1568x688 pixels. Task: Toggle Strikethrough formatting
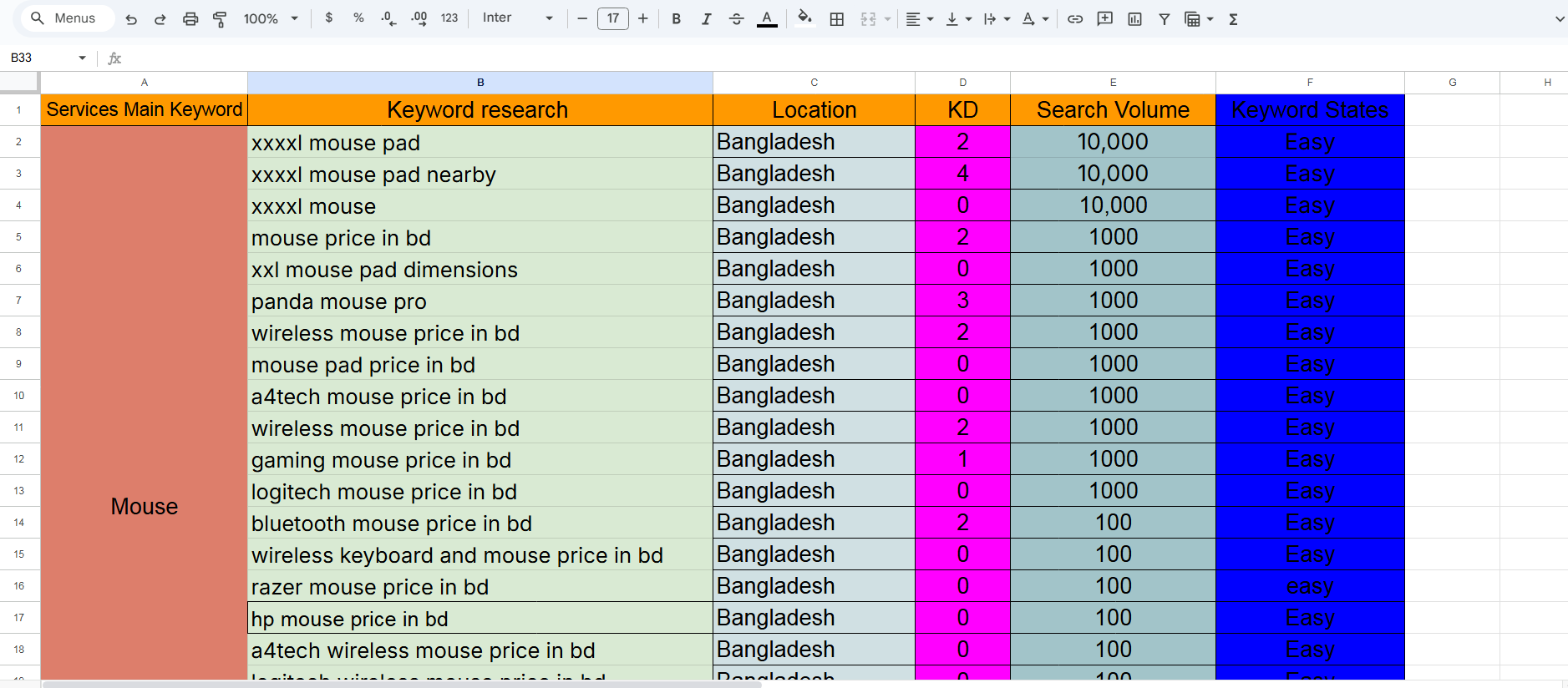pyautogui.click(x=736, y=19)
